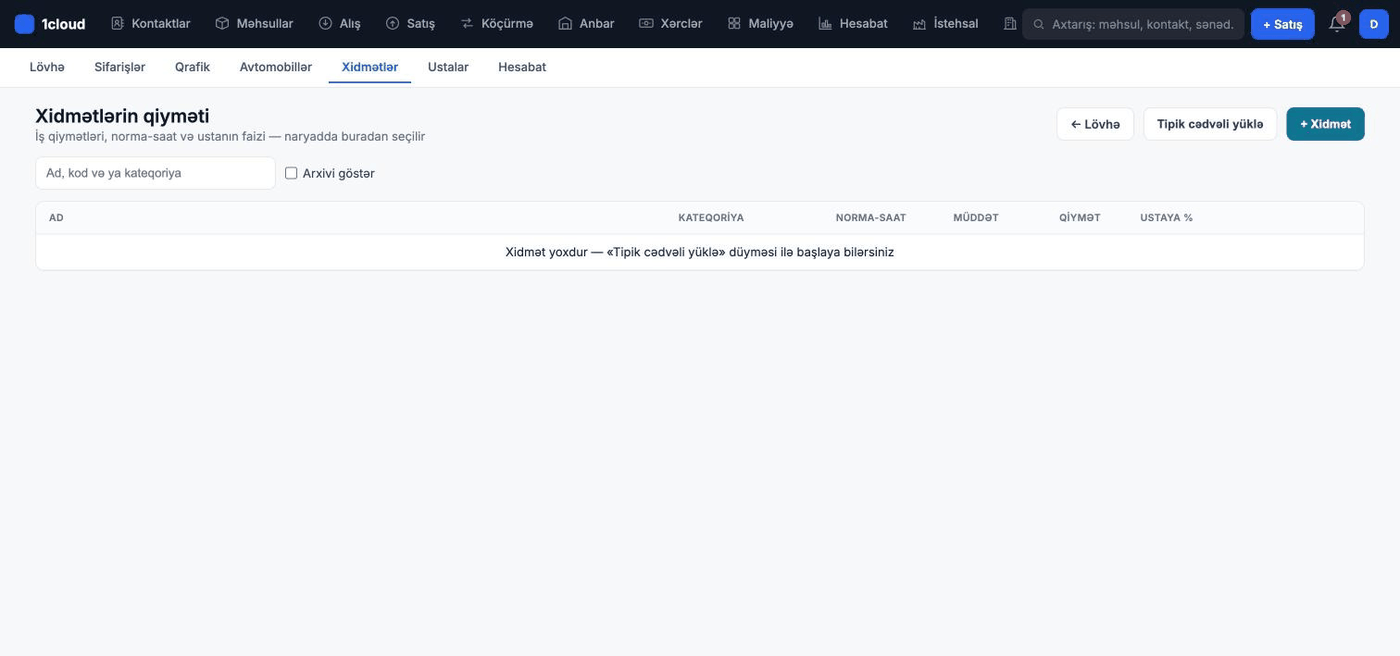Image resolution: width=1400 pixels, height=656 pixels.
Task: Select the Xidmətlər tab
Action: coord(370,67)
